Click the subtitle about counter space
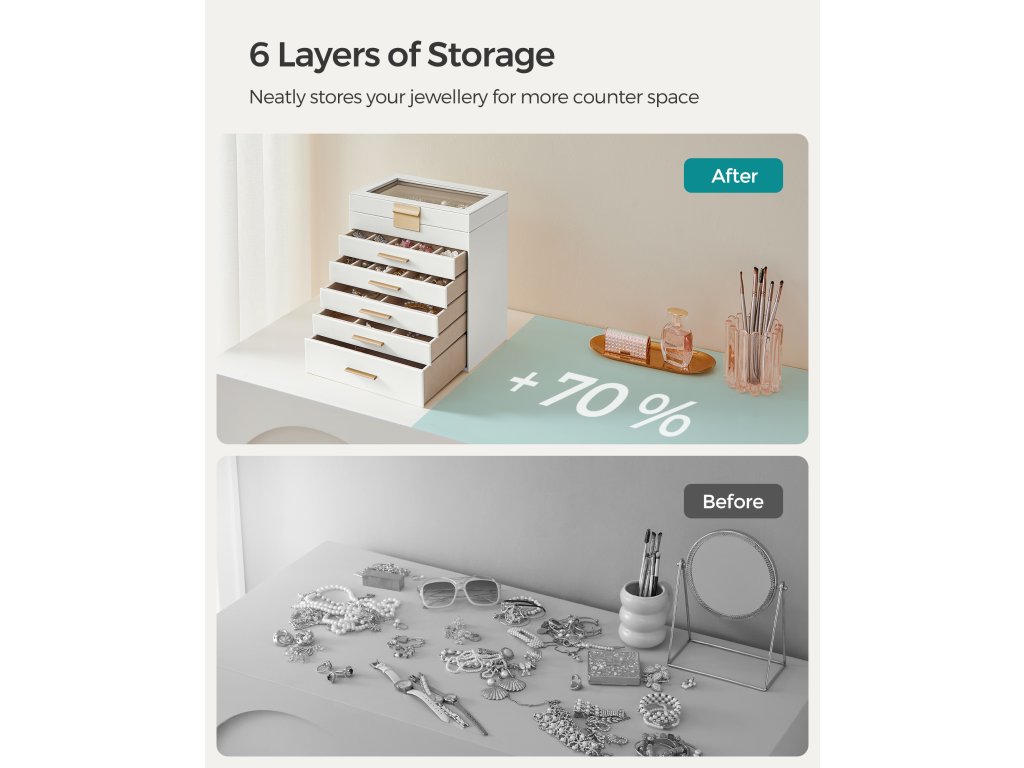The width and height of the screenshot is (1024, 768). coord(473,97)
